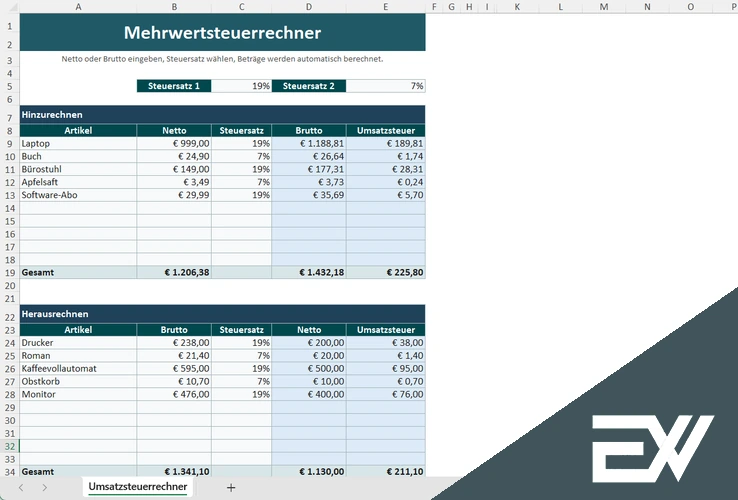Select Roman brutto cell € 21,40
This screenshot has height=500, width=738.
point(174,356)
